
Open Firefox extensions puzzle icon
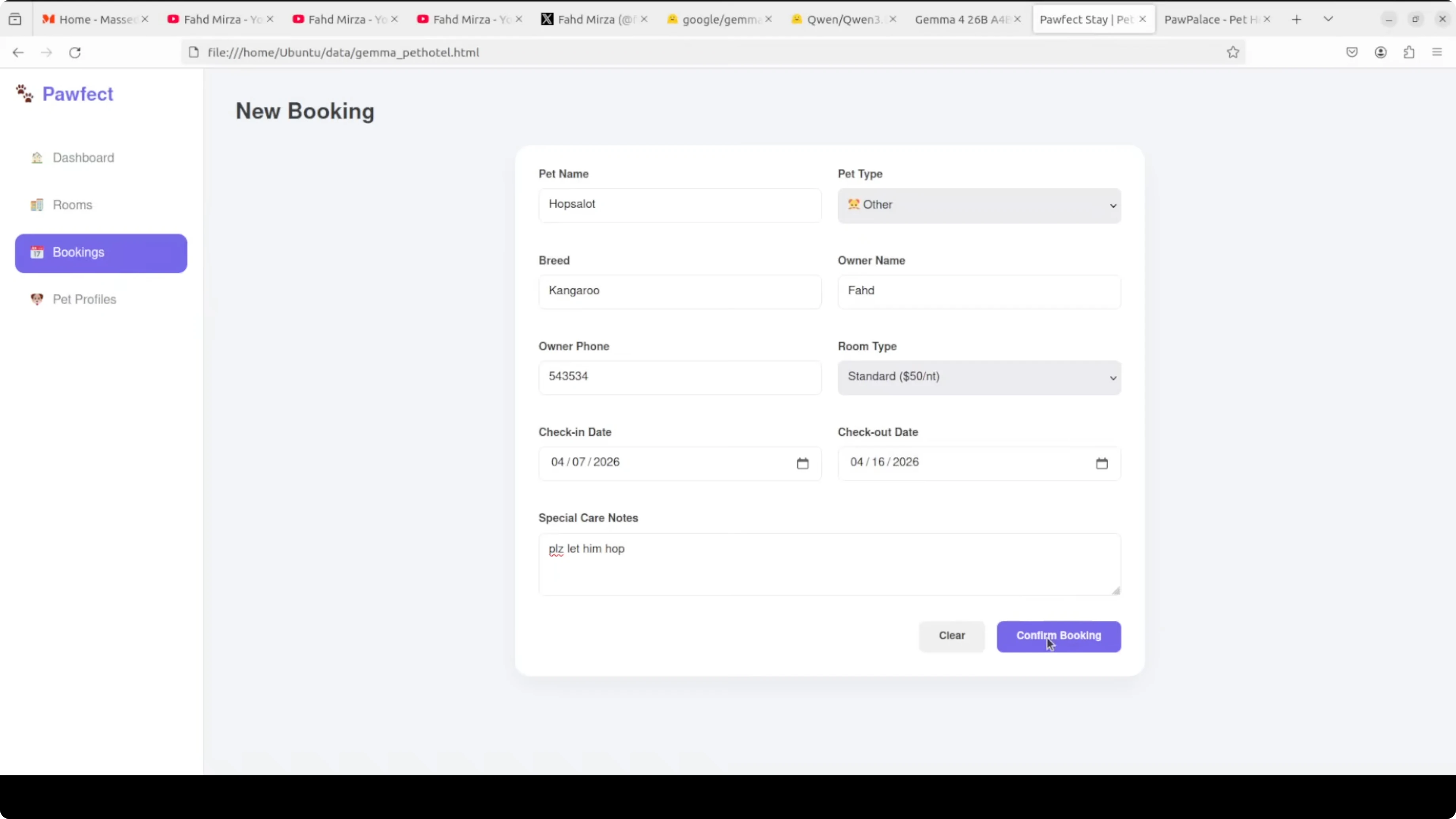tap(1409, 53)
